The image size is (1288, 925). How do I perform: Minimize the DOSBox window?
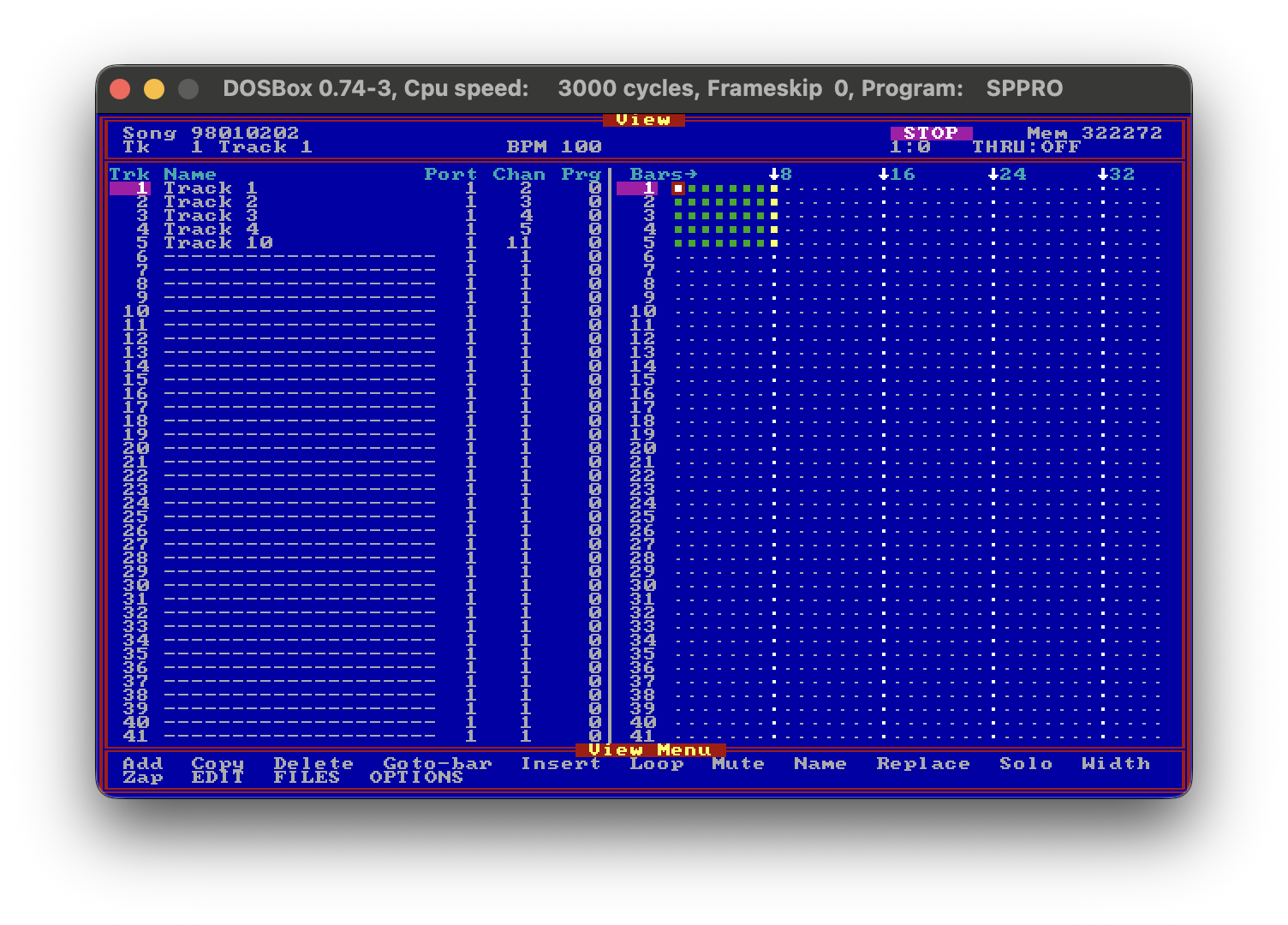[154, 89]
